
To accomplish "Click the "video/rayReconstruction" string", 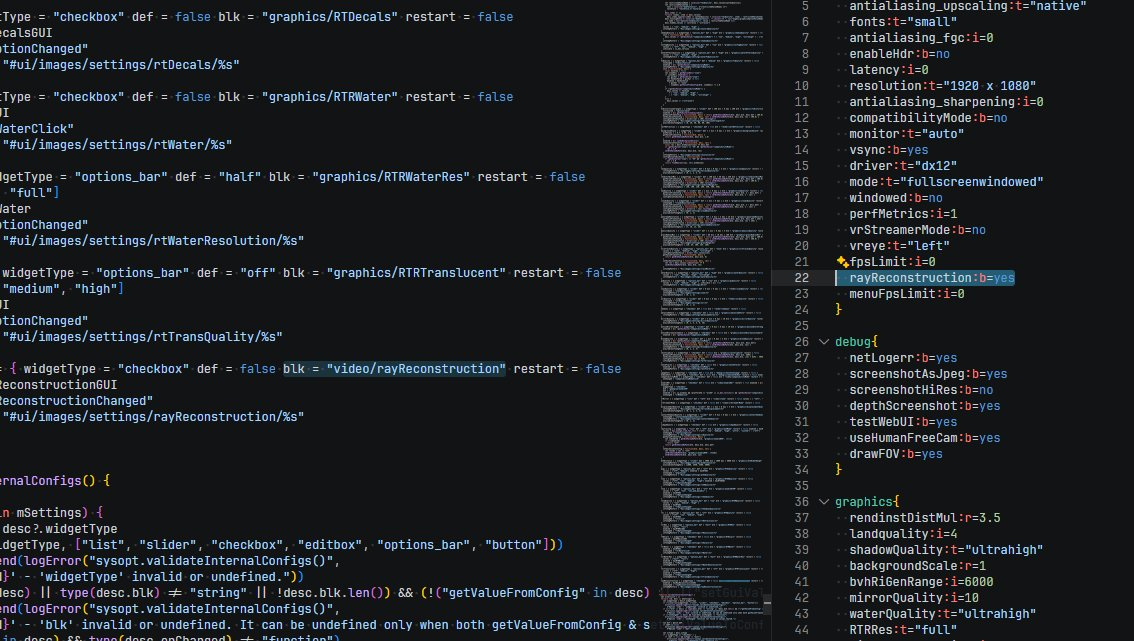I will click(416, 369).
